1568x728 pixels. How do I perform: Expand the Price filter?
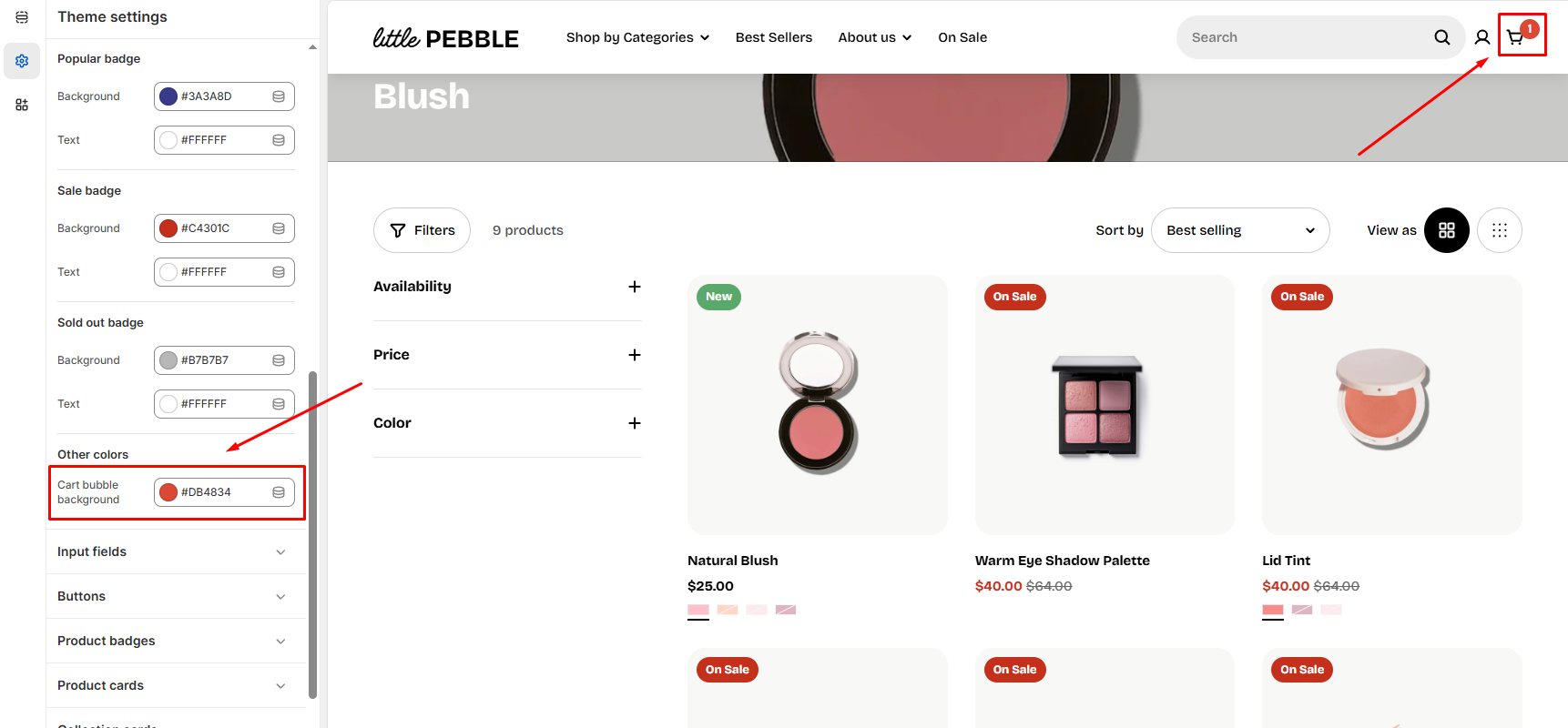tap(635, 355)
